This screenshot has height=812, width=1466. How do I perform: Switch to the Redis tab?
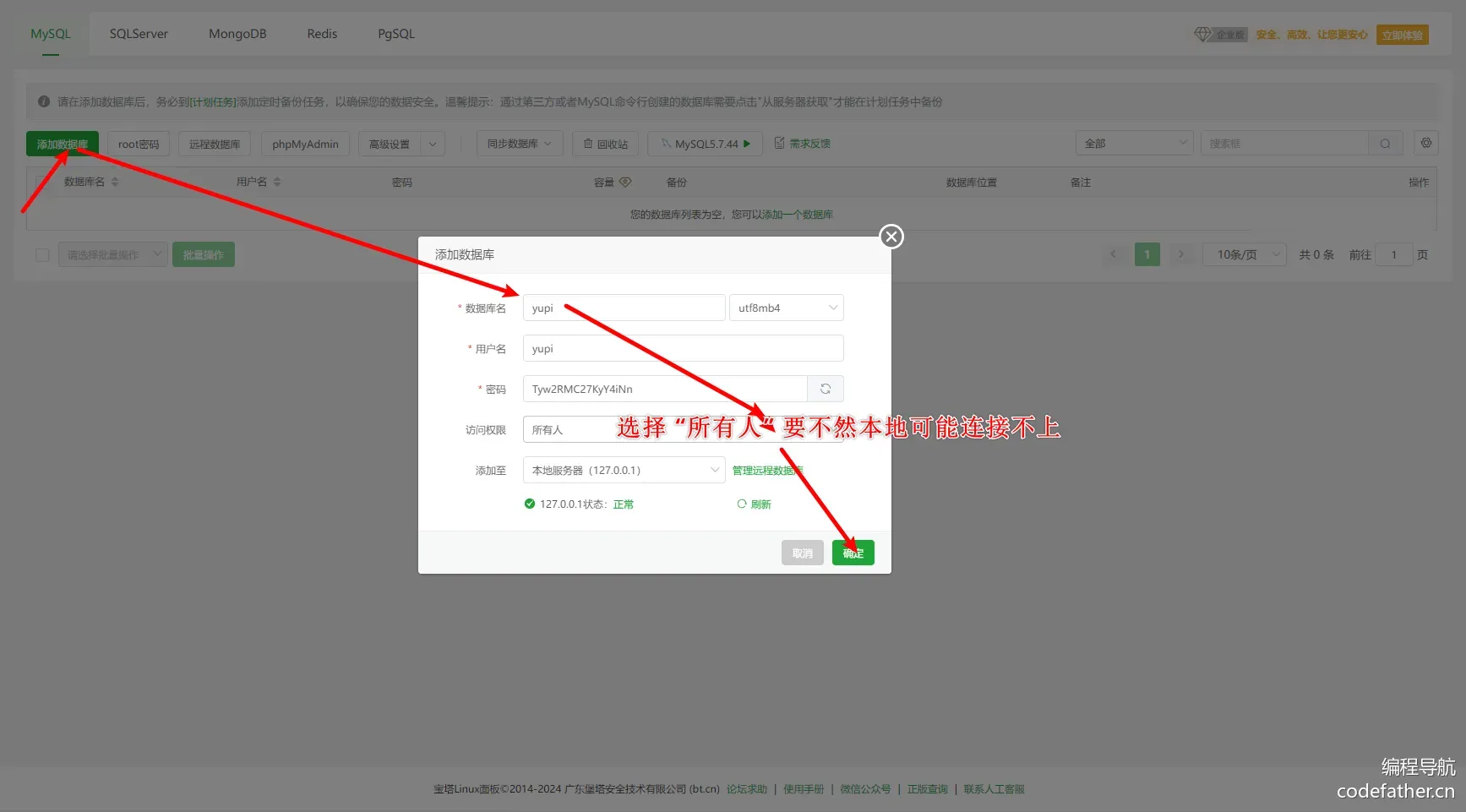(x=322, y=34)
